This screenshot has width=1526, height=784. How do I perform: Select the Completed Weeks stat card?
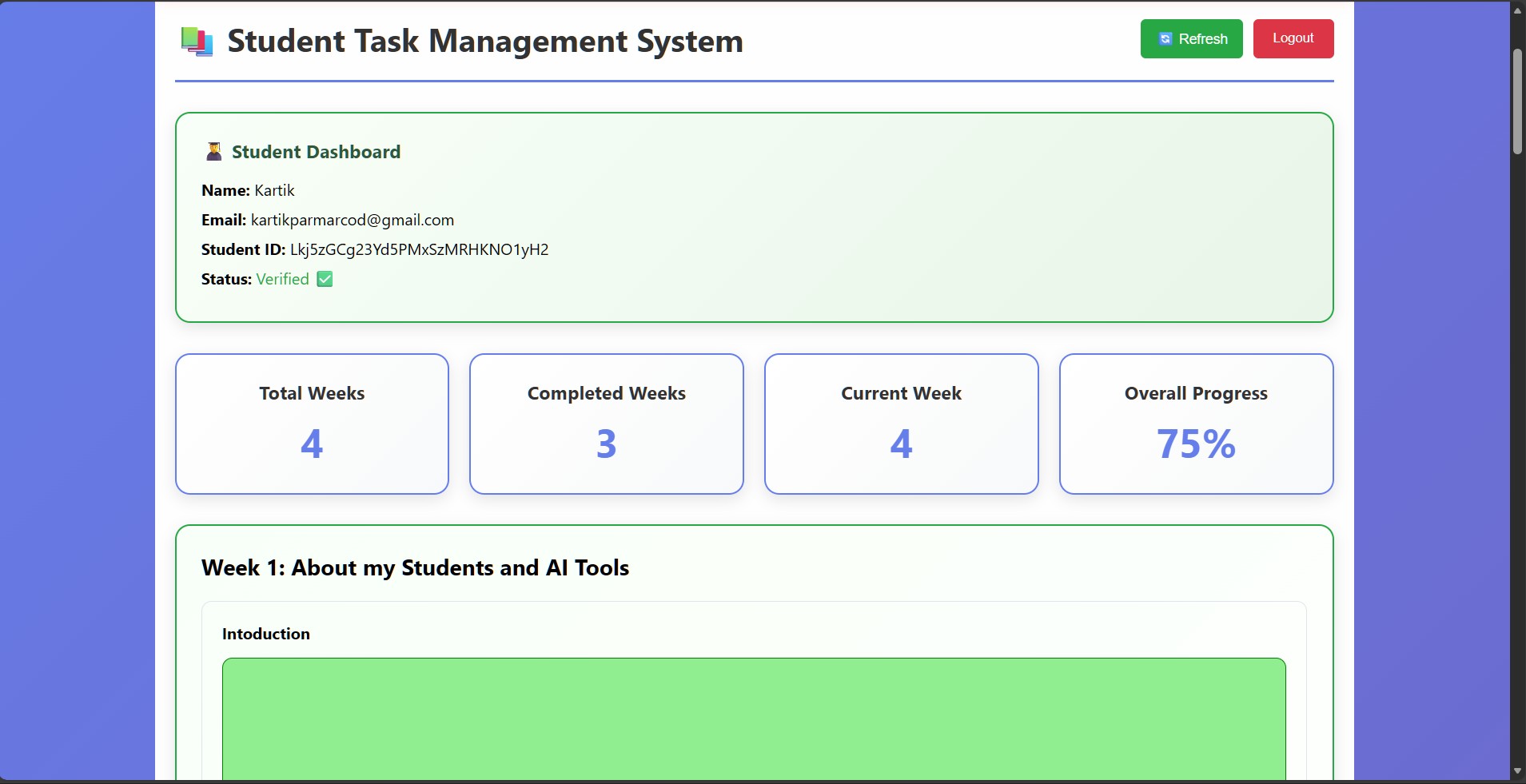point(606,424)
